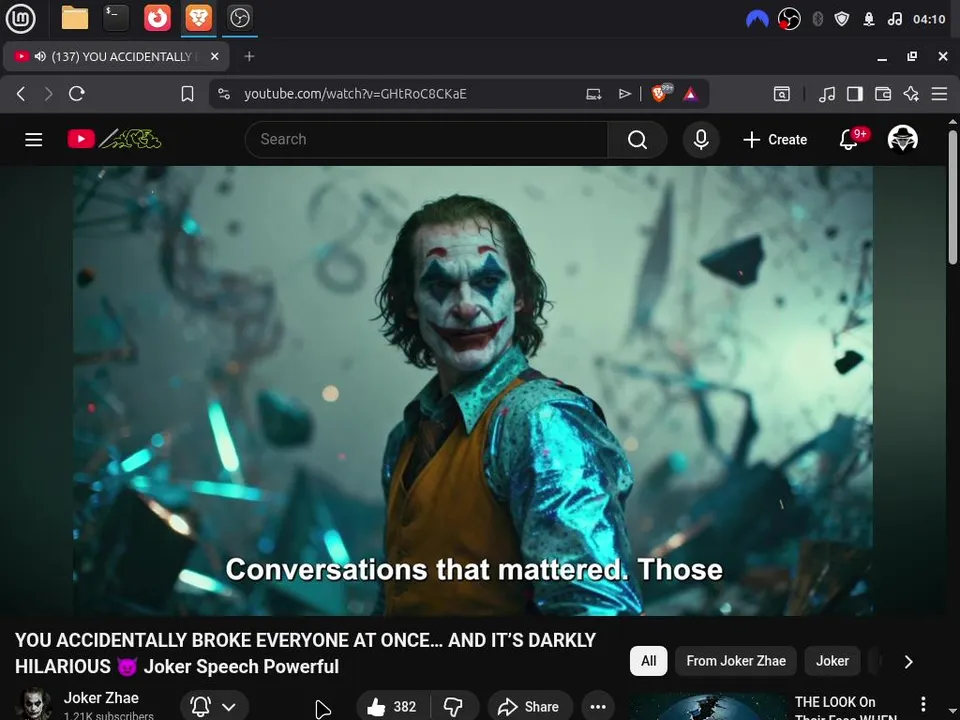Click the video title text

[305, 653]
